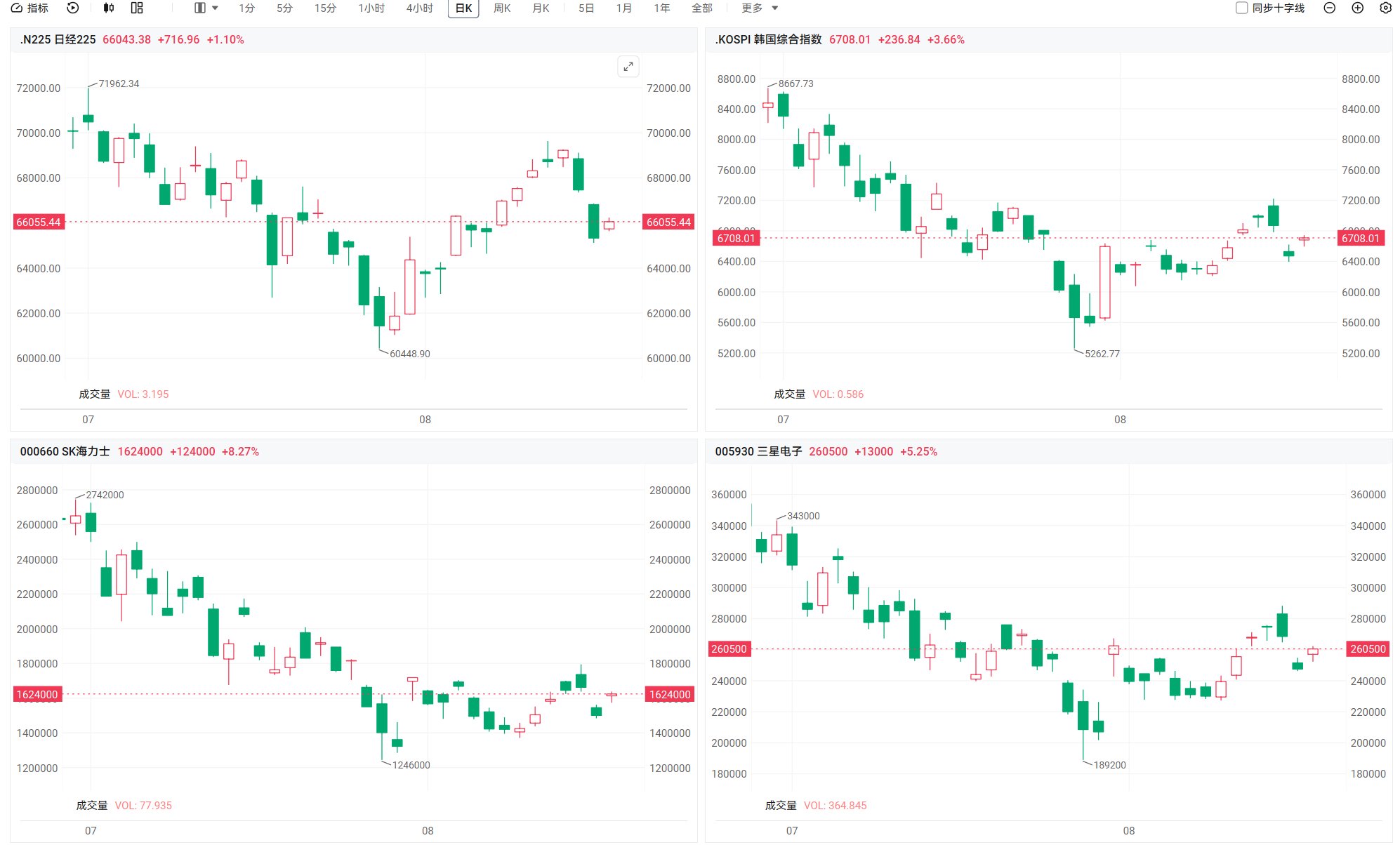The height and width of the screenshot is (845, 1400).
Task: Select the 15分 interval
Action: coord(325,8)
